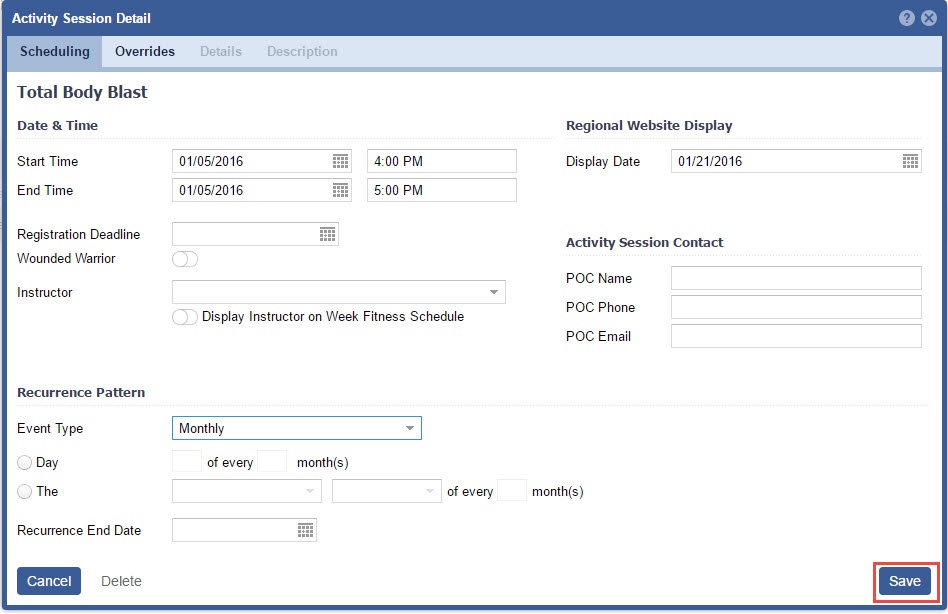Open the Start Time calendar picker icon
This screenshot has height=614, width=948.
click(x=340, y=161)
